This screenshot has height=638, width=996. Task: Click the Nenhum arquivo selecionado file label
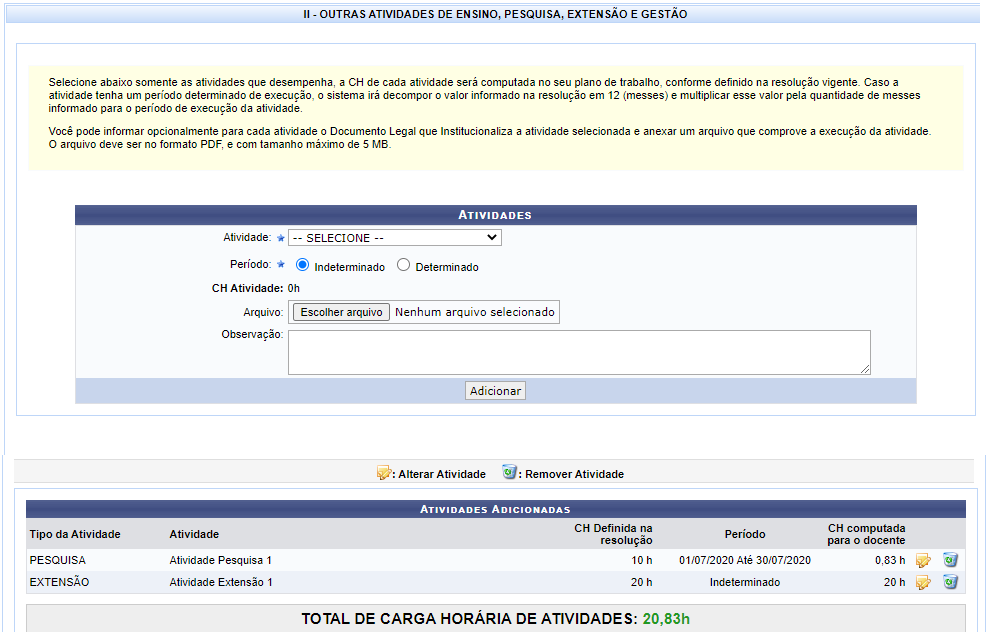[474, 312]
